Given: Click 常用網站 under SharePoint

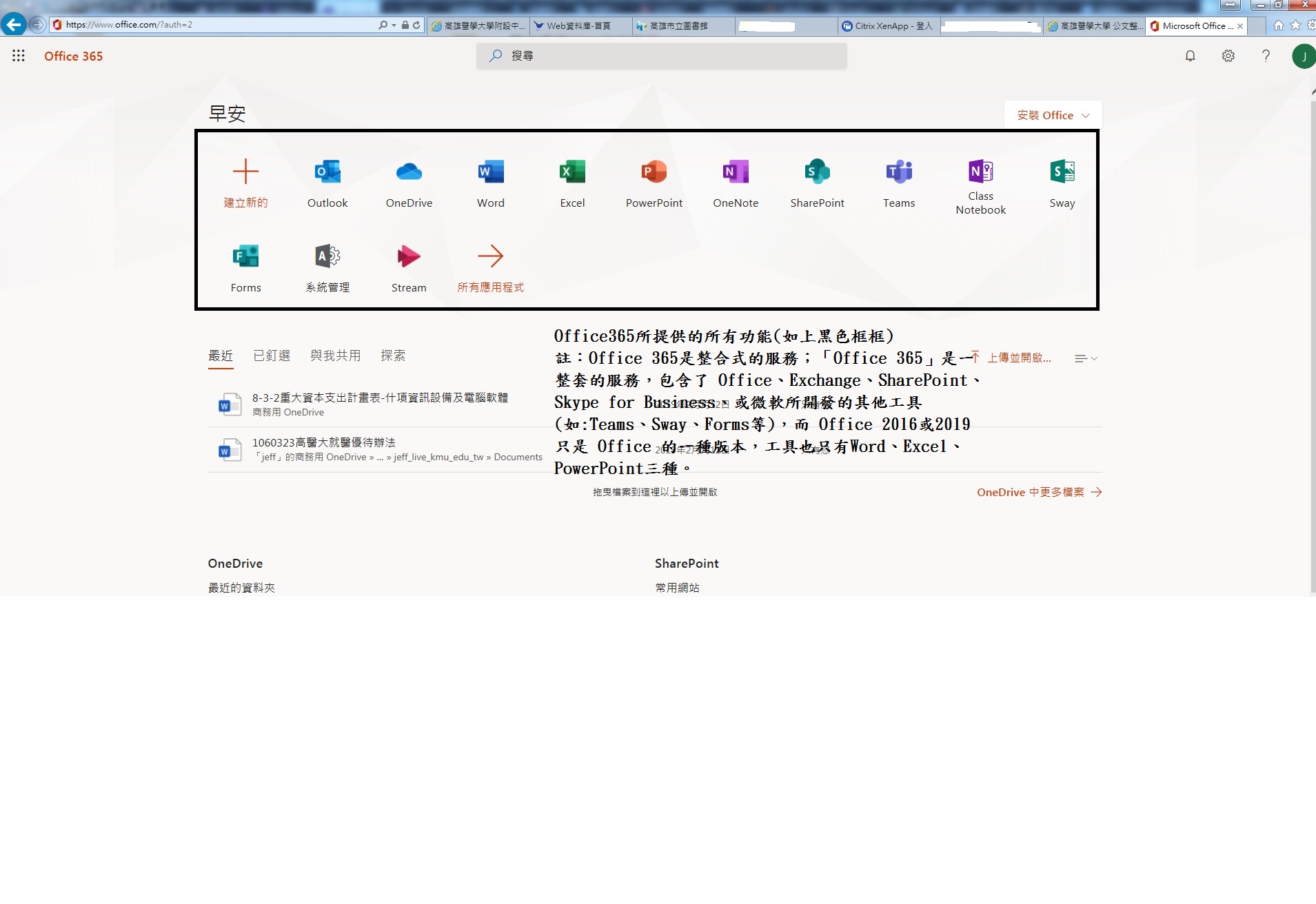Looking at the screenshot, I should coord(677,588).
